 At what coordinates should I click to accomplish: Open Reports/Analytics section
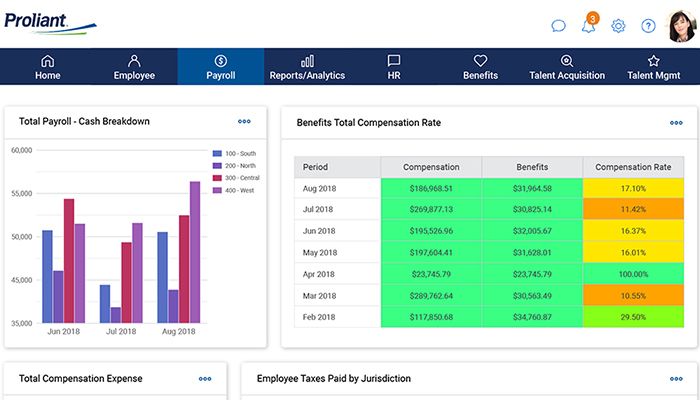tap(307, 67)
